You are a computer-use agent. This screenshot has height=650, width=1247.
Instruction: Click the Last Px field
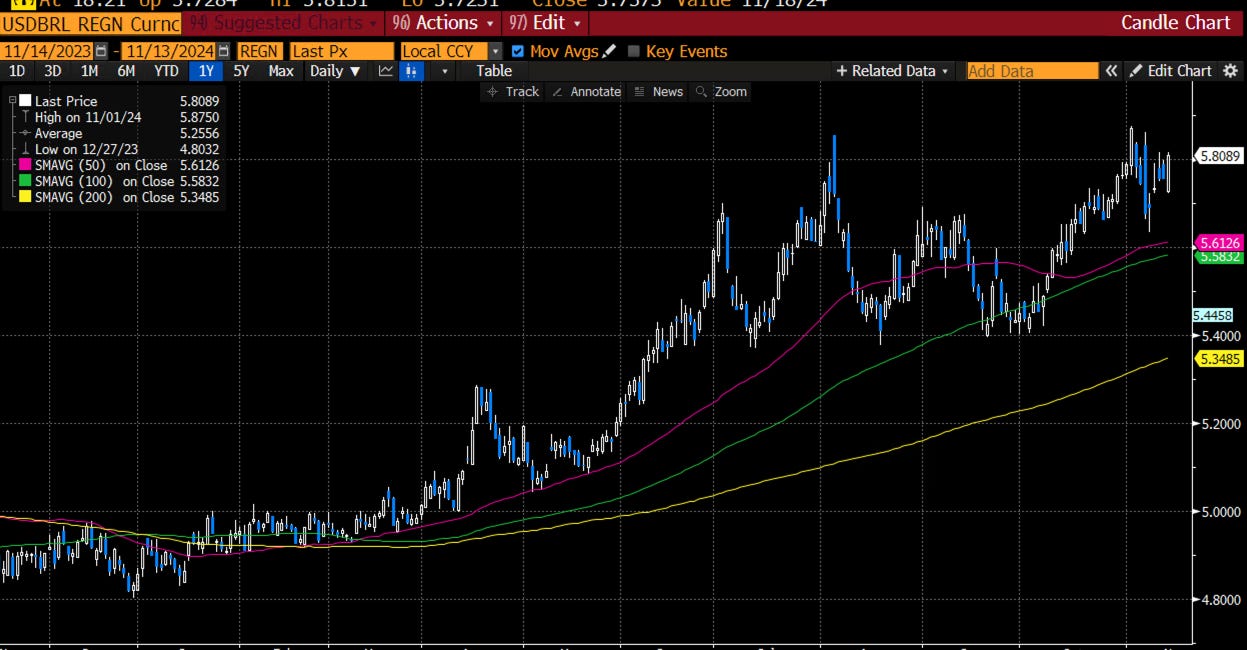point(340,51)
